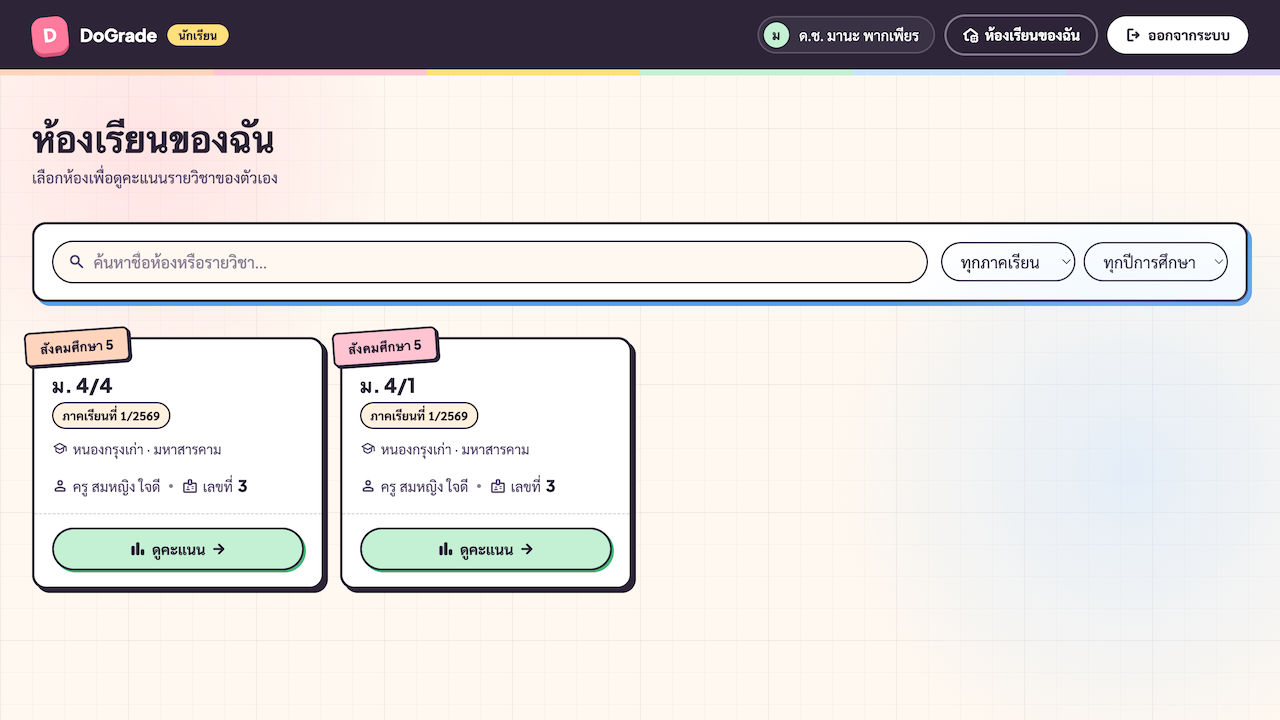The image size is (1280, 720).
Task: Click the นักเรียน role badge
Action: (198, 35)
